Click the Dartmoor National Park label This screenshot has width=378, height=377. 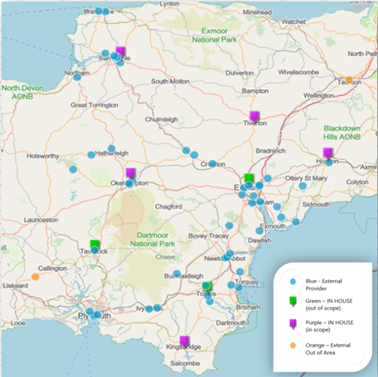pyautogui.click(x=152, y=240)
